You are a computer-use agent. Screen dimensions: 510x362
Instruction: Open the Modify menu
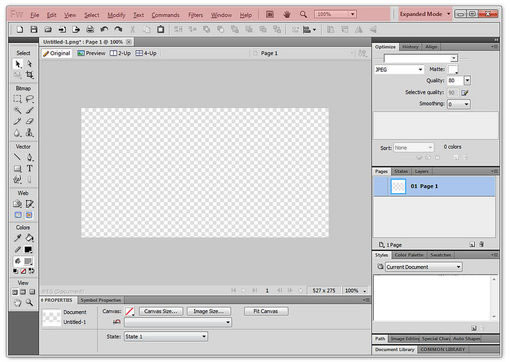[x=116, y=15]
